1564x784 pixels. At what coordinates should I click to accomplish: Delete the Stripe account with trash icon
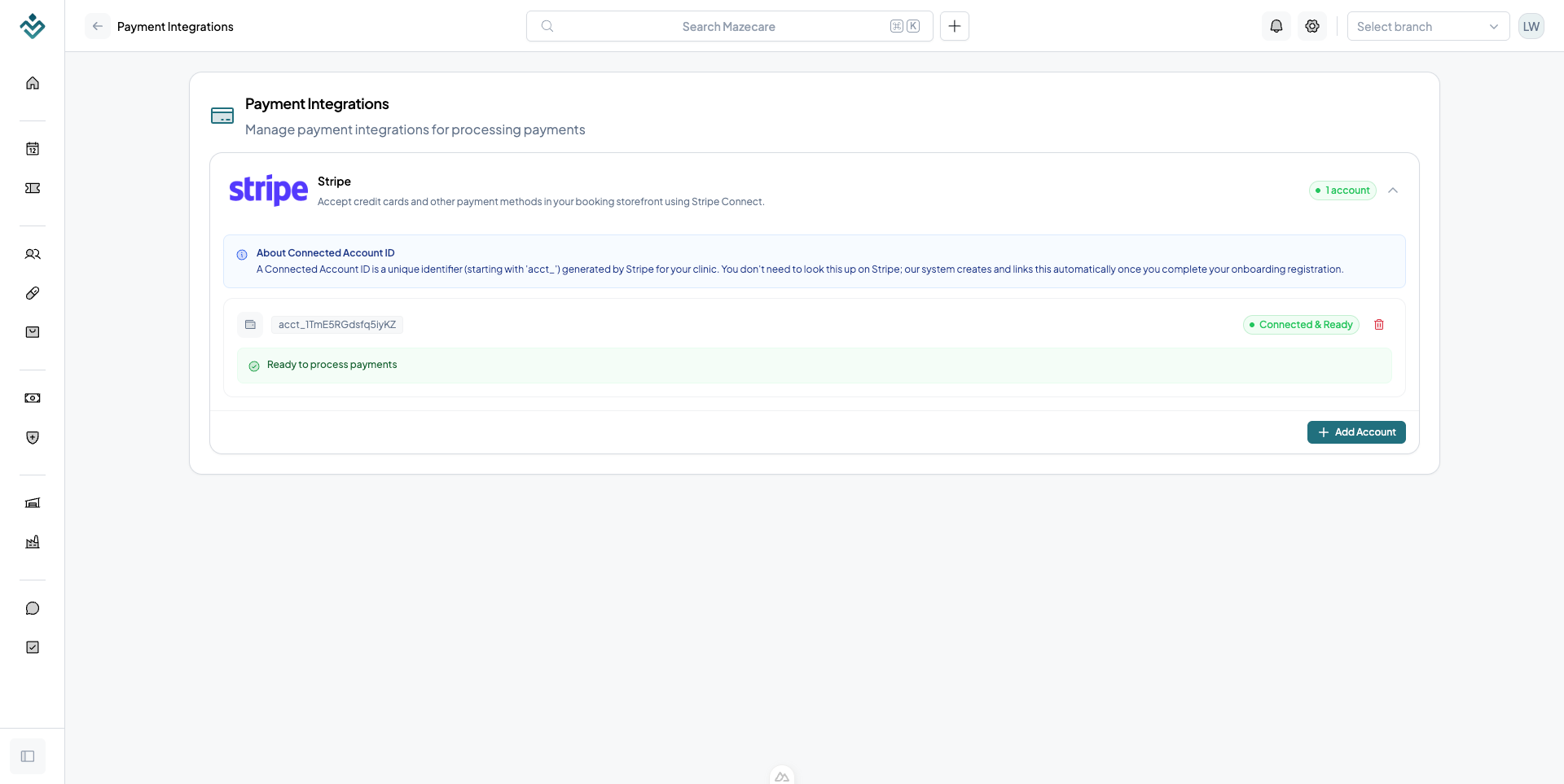point(1379,325)
